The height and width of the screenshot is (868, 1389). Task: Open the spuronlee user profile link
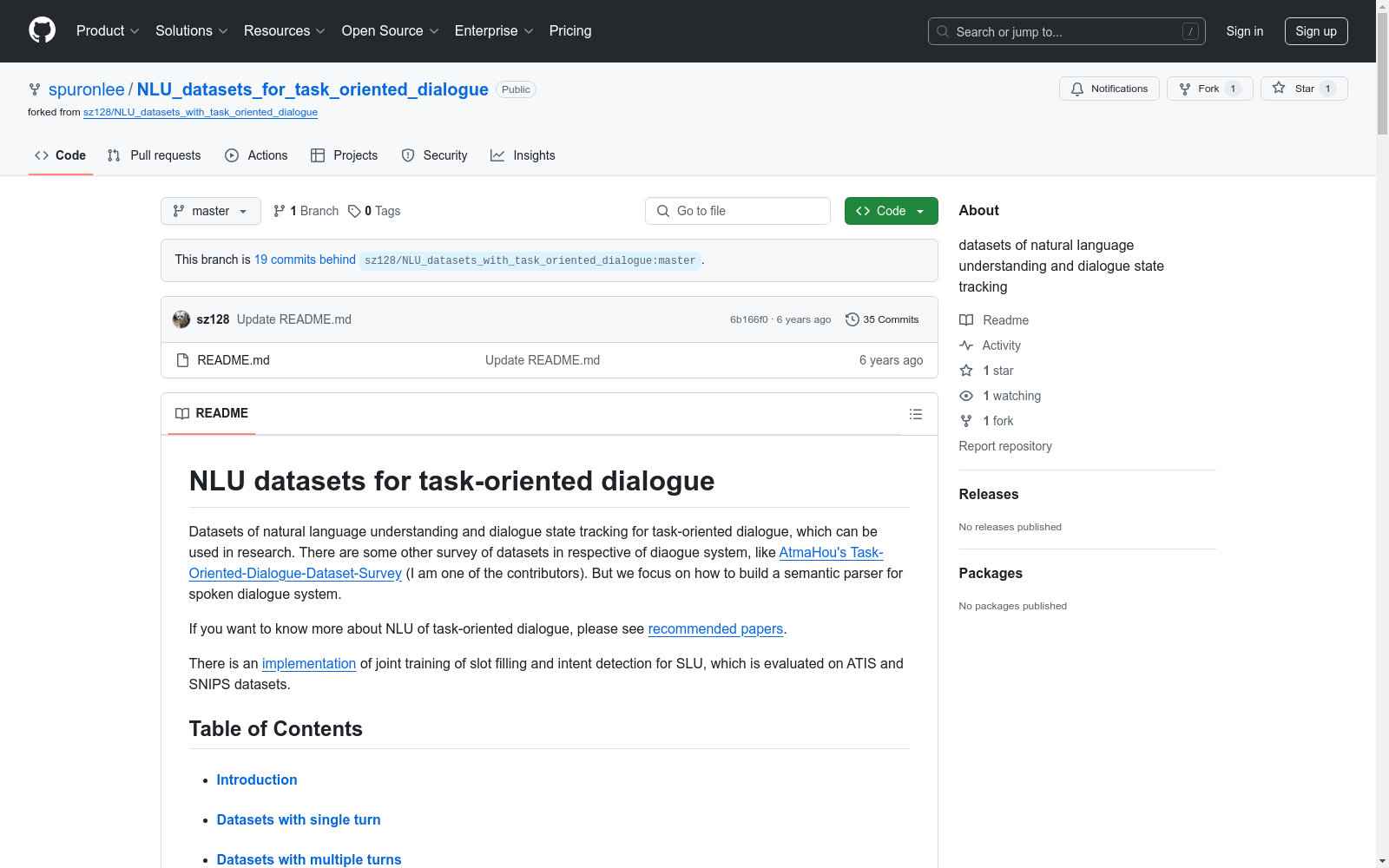(x=87, y=89)
